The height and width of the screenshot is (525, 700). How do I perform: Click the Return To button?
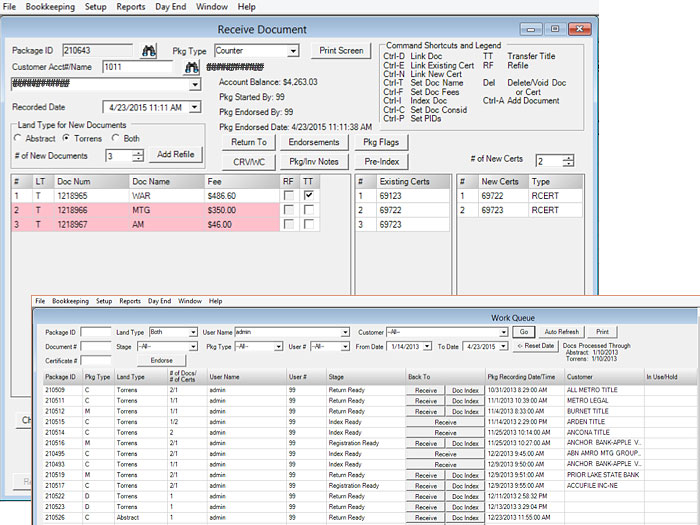point(249,142)
